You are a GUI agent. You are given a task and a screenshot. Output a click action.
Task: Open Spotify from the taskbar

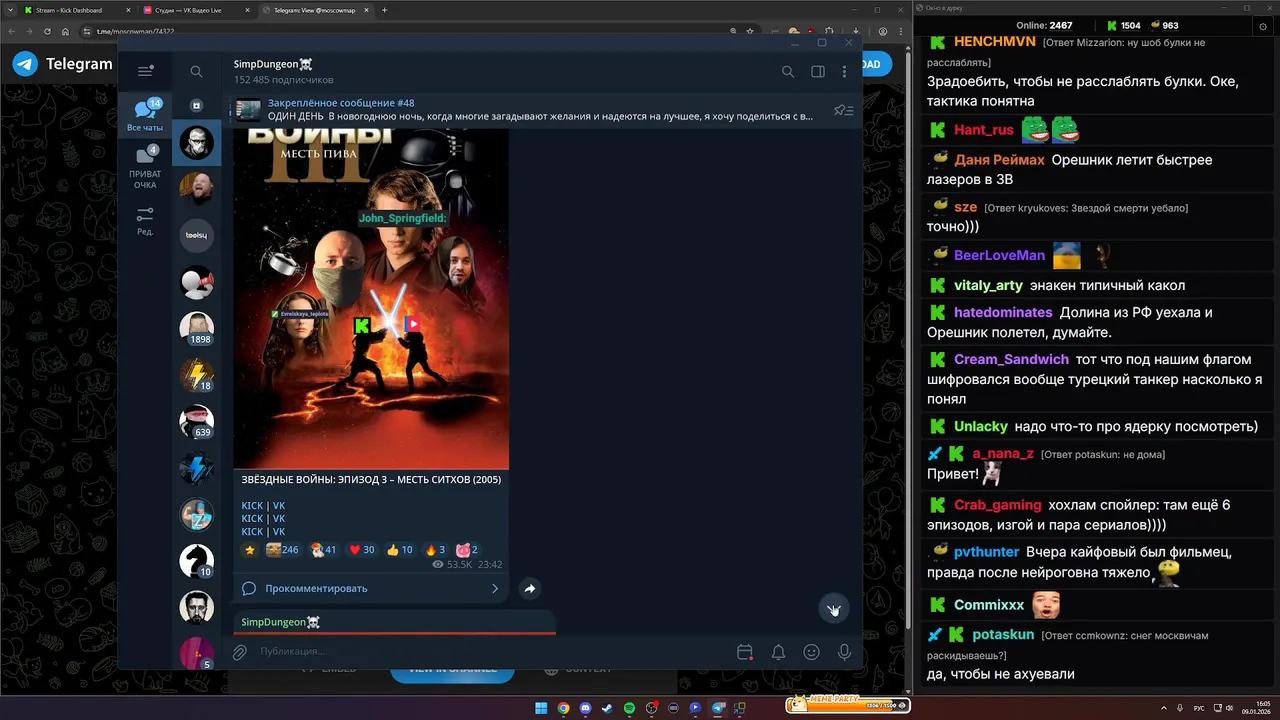point(629,708)
